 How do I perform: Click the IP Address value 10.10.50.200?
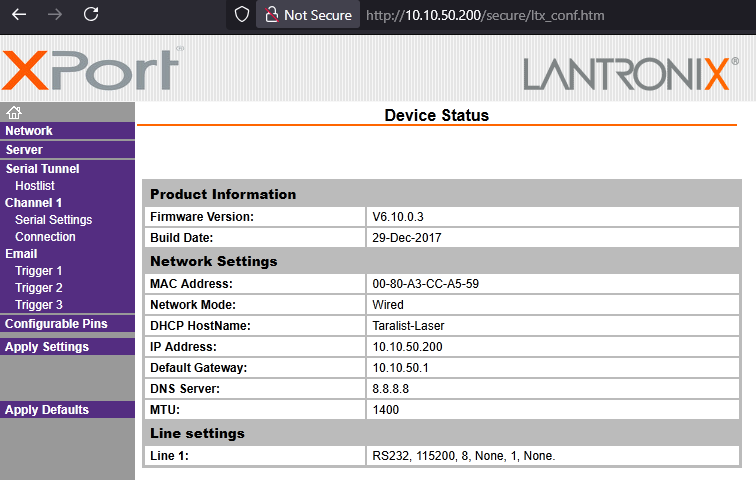tap(407, 347)
